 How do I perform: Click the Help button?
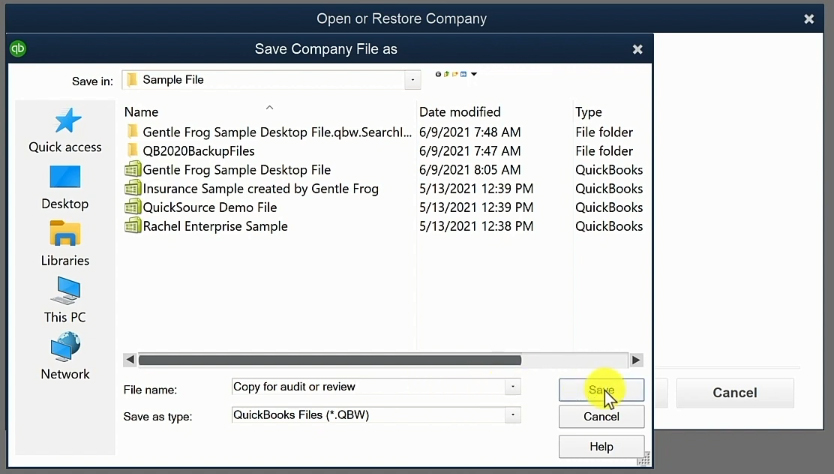click(602, 446)
